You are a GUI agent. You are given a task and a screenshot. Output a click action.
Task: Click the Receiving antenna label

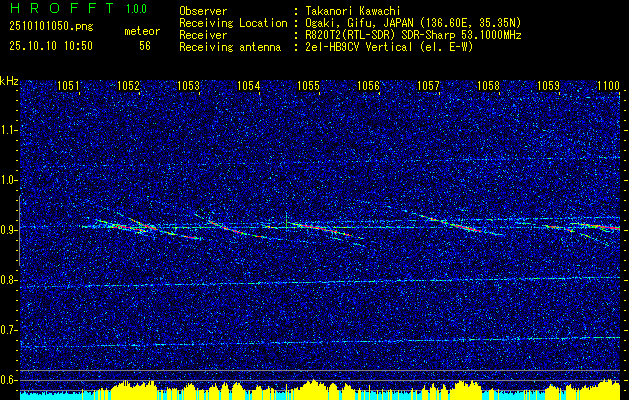(x=230, y=47)
